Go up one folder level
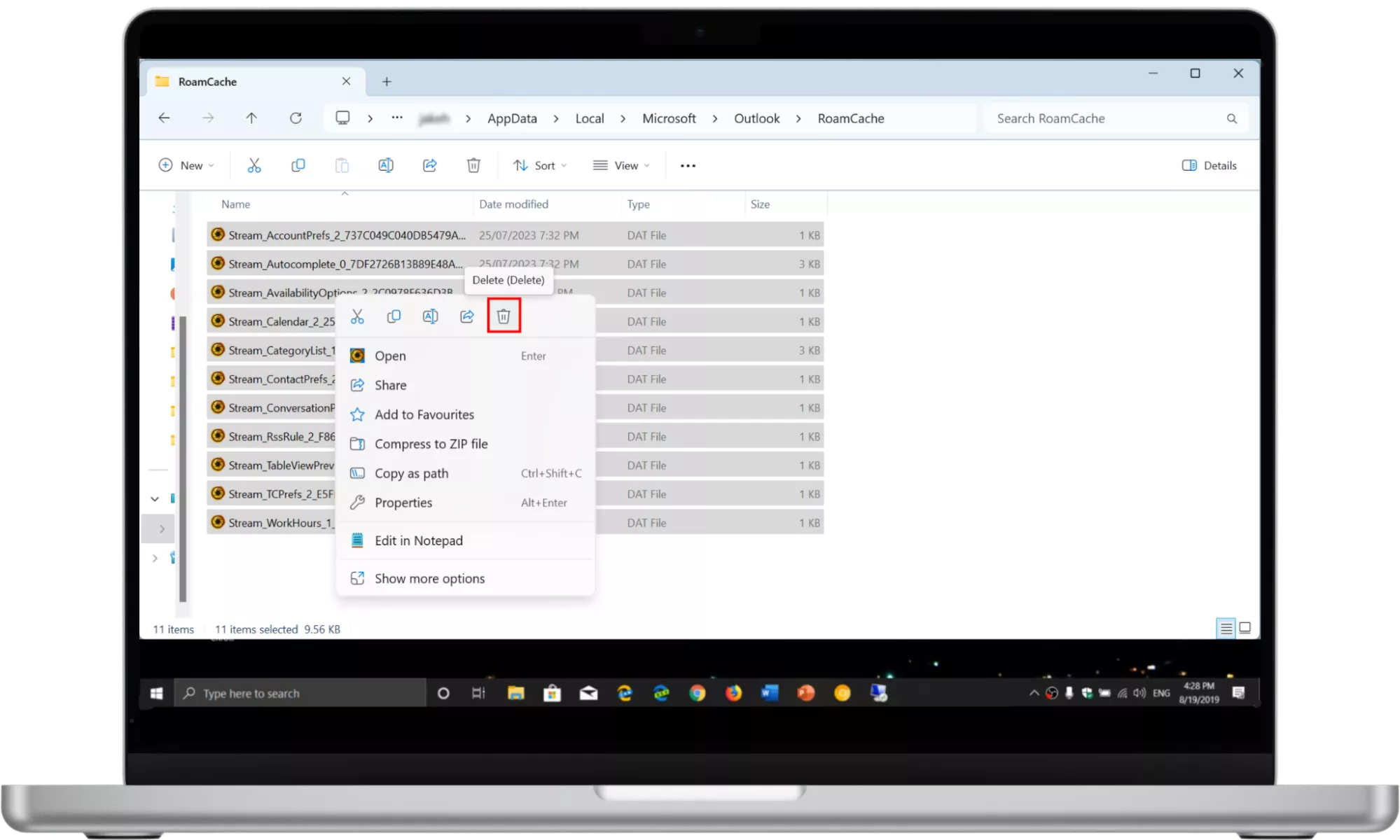The image size is (1400, 840). [x=251, y=118]
